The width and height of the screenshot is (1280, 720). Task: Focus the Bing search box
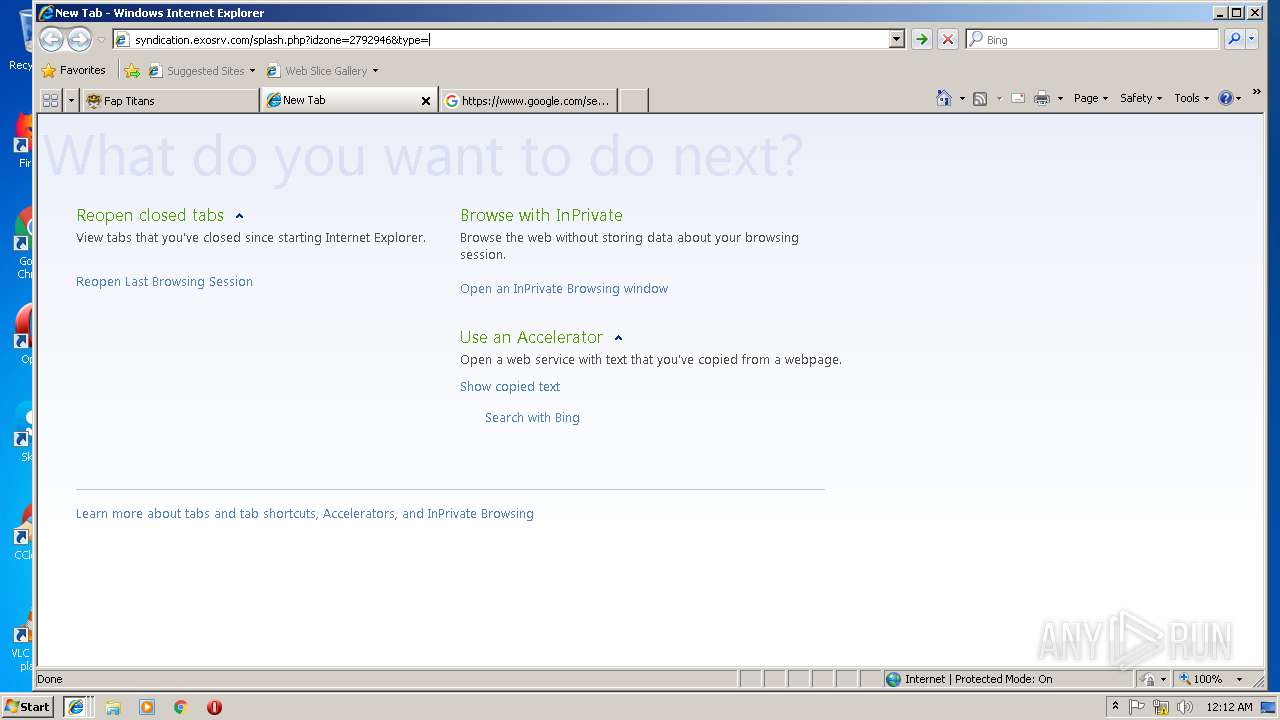click(1092, 39)
